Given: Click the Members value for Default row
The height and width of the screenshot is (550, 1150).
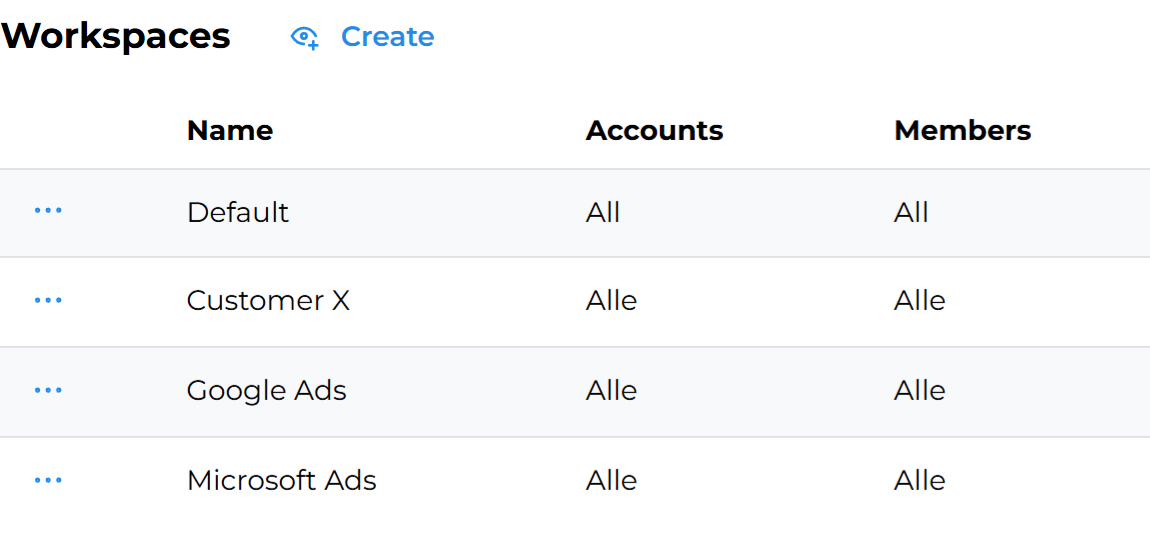Looking at the screenshot, I should tap(911, 212).
